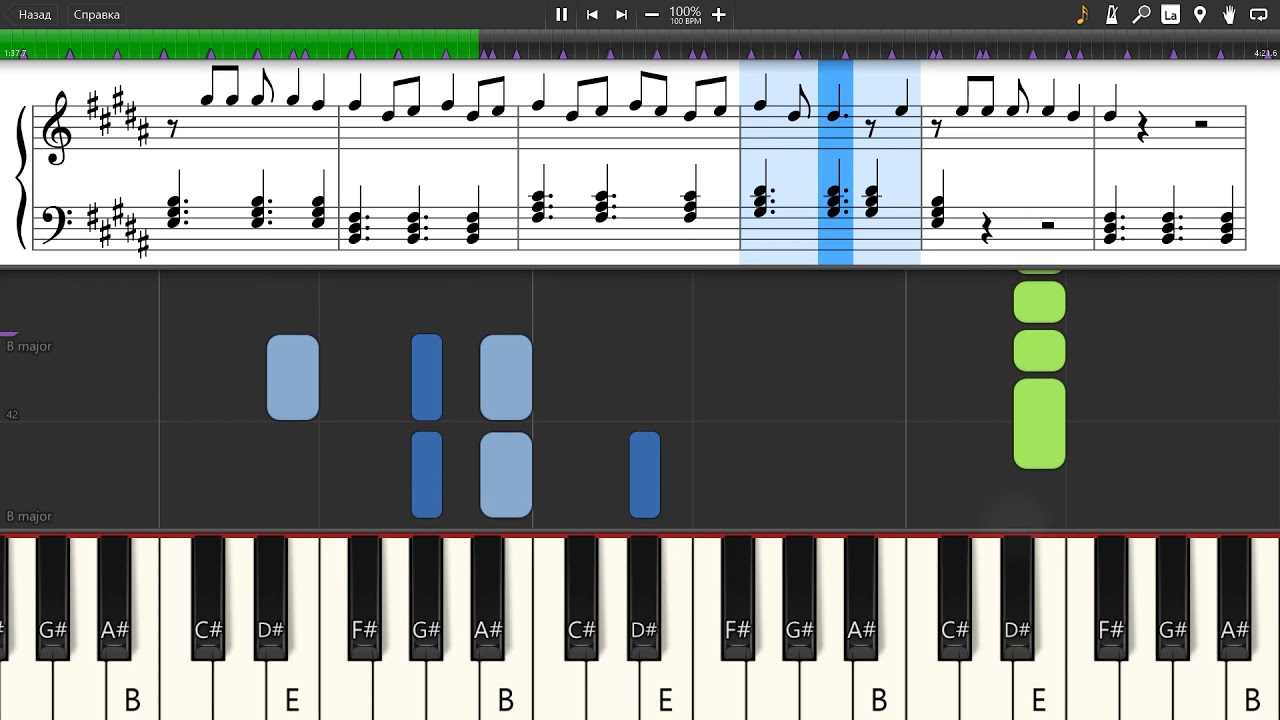Play the first D# black key on the left
The image size is (1280, 720).
(x=270, y=597)
